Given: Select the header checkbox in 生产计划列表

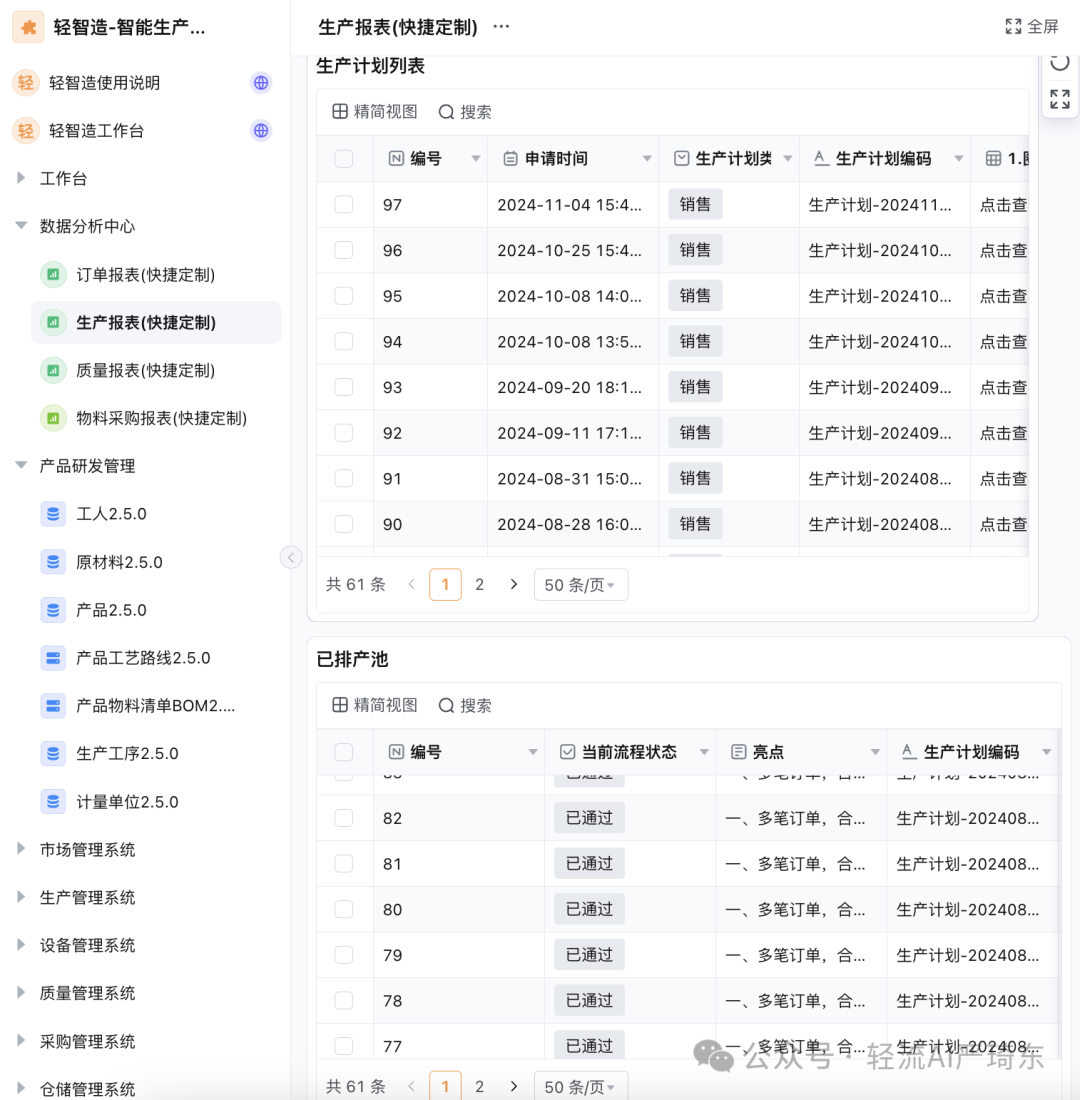Looking at the screenshot, I should coord(344,158).
